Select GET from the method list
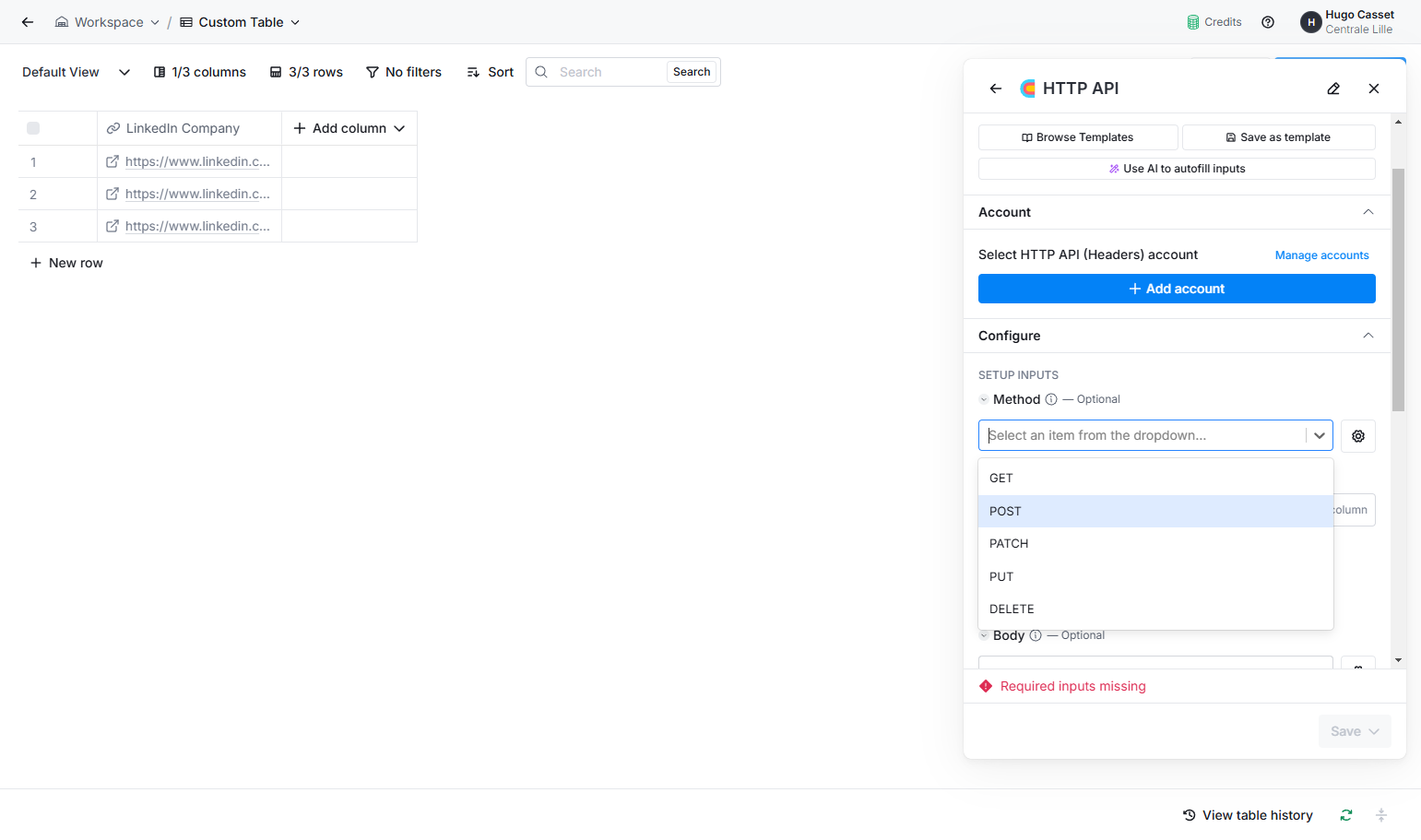The height and width of the screenshot is (840, 1421). point(1155,479)
